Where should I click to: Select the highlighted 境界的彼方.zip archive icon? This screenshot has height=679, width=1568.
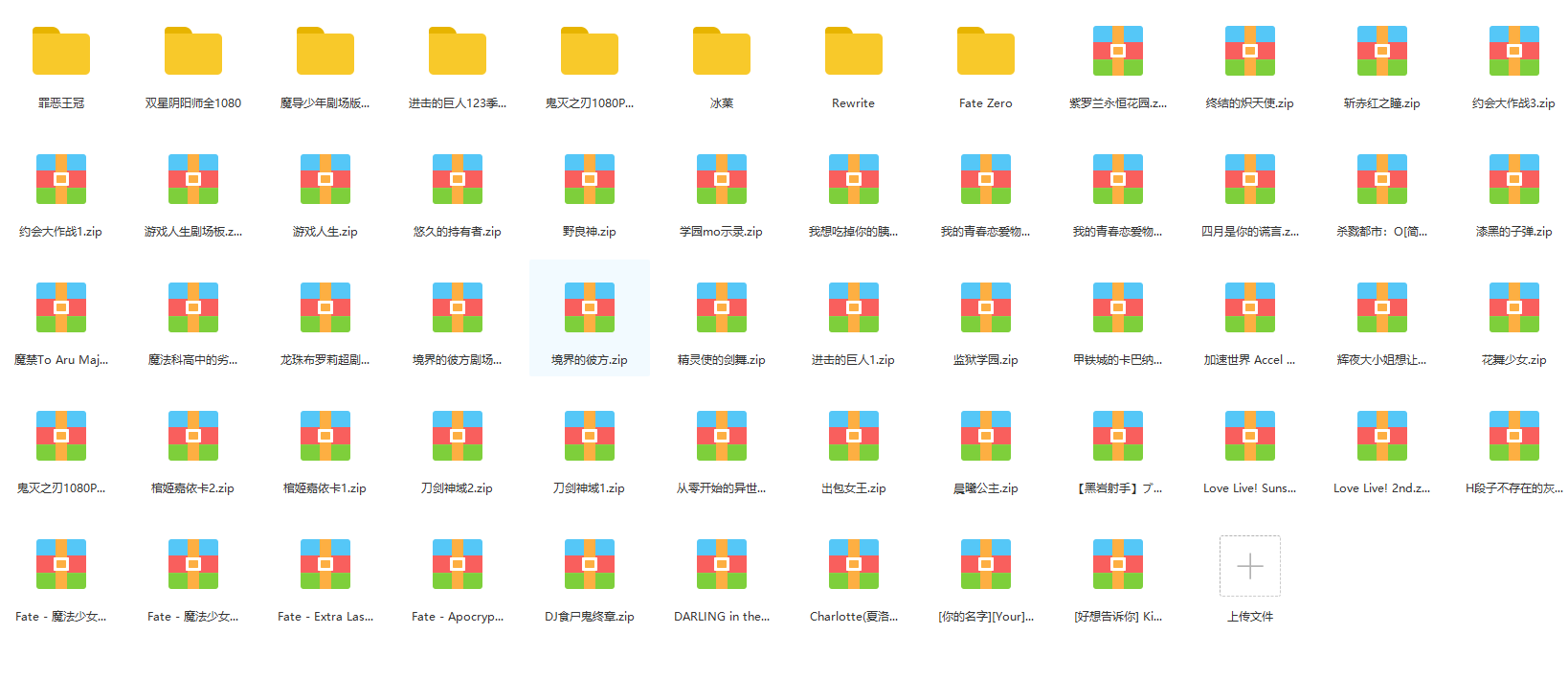(590, 307)
